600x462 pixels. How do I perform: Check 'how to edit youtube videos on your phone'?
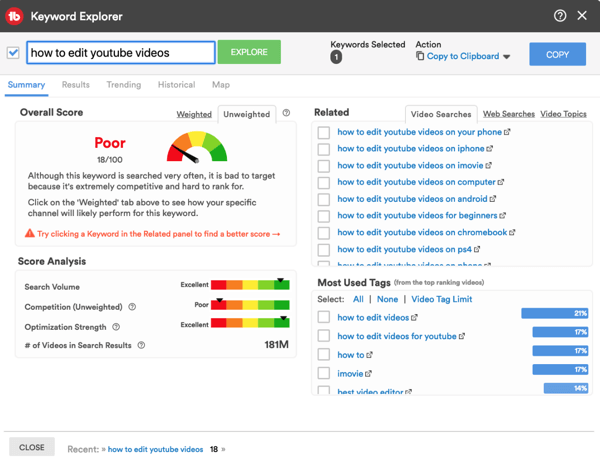tap(324, 132)
